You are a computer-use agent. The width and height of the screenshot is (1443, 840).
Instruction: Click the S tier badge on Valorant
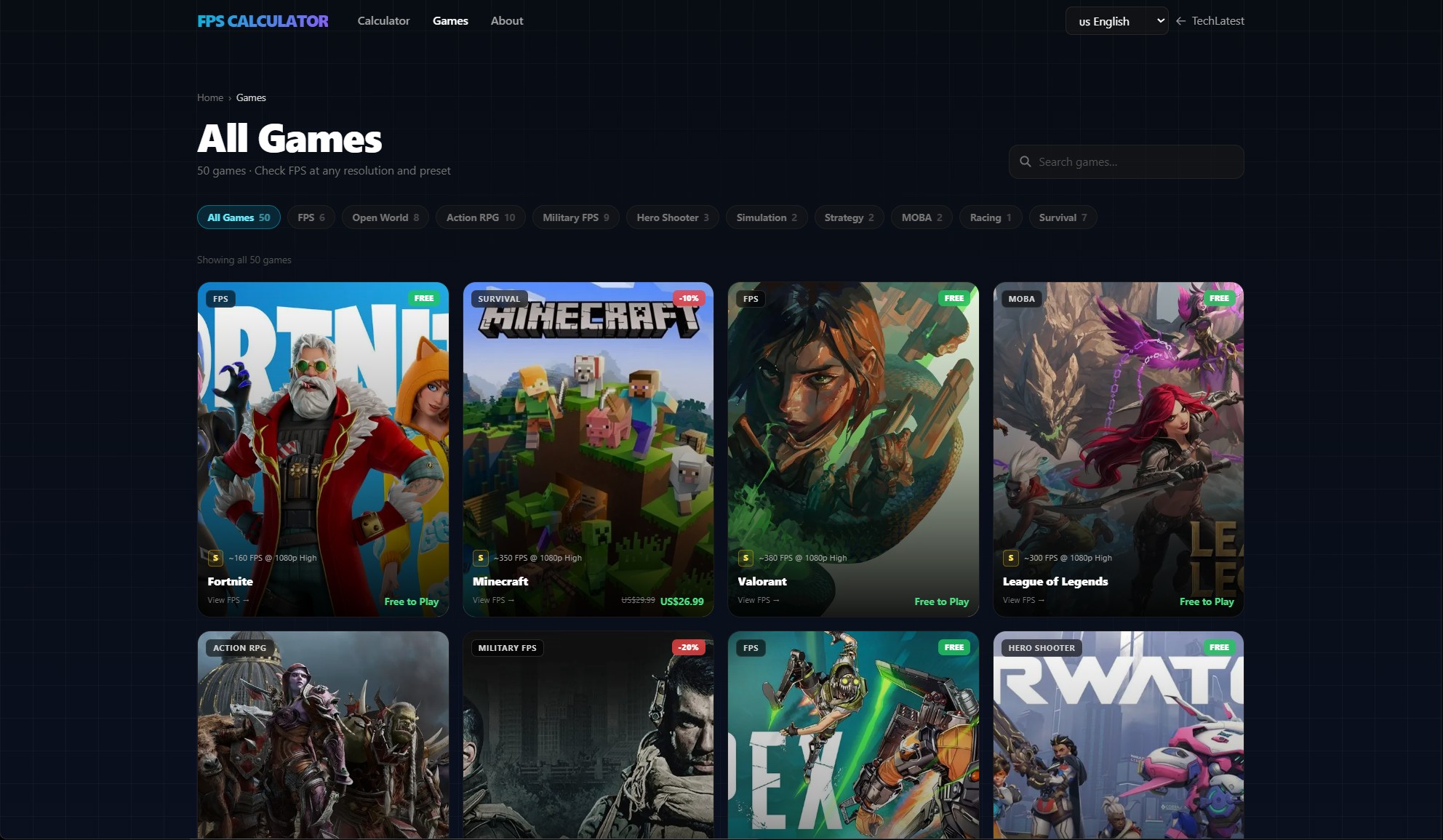[x=746, y=558]
